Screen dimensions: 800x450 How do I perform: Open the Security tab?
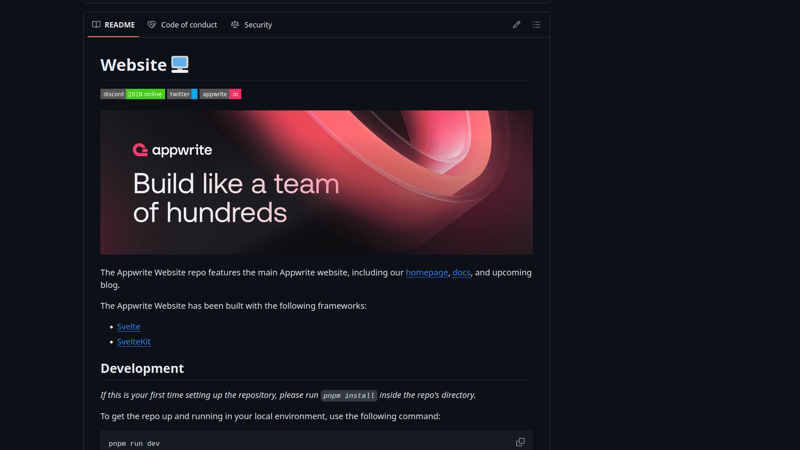(252, 24)
